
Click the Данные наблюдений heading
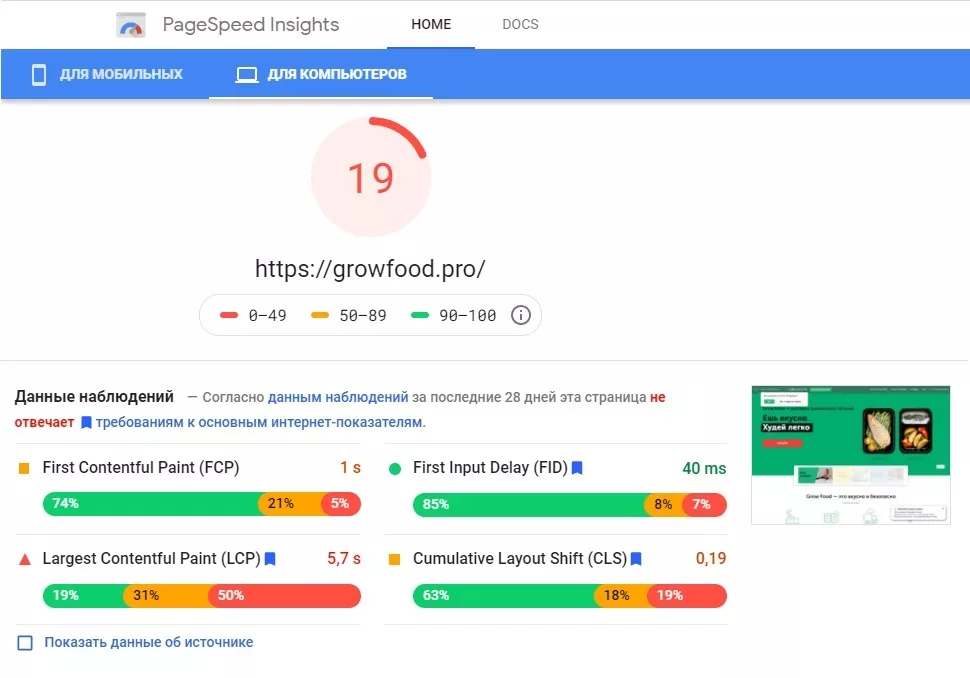(94, 397)
